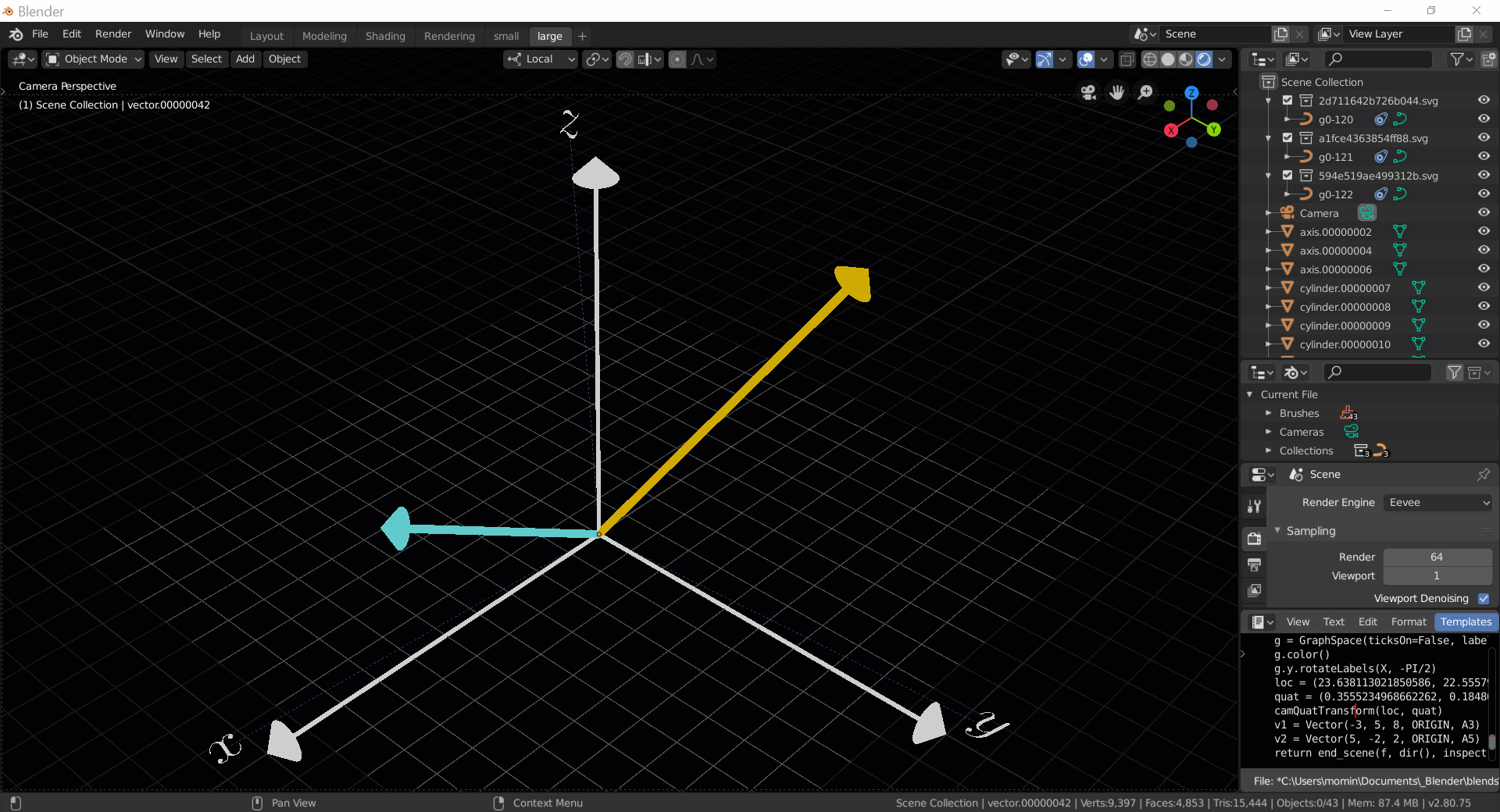Open the Render Engine dropdown showing Eevee
Viewport: 1500px width, 812px height.
click(1437, 503)
